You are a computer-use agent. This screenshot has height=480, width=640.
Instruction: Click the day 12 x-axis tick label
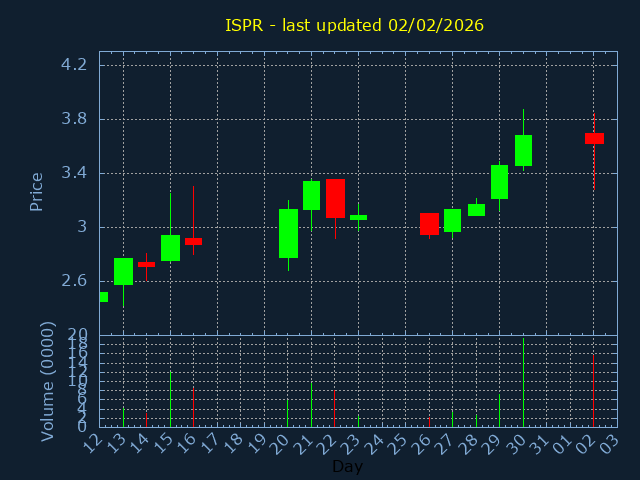pos(92,441)
